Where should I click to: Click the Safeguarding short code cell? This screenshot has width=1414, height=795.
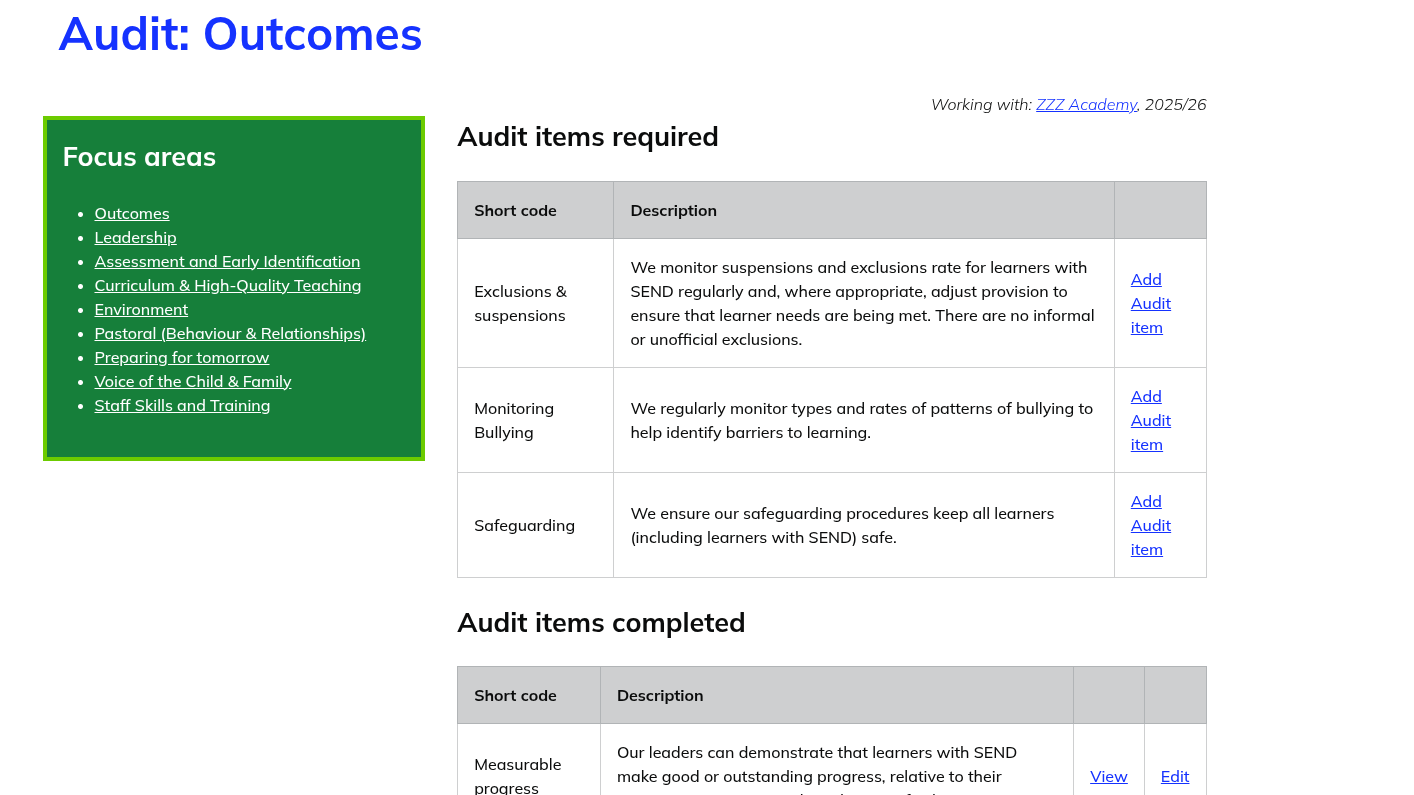[524, 525]
